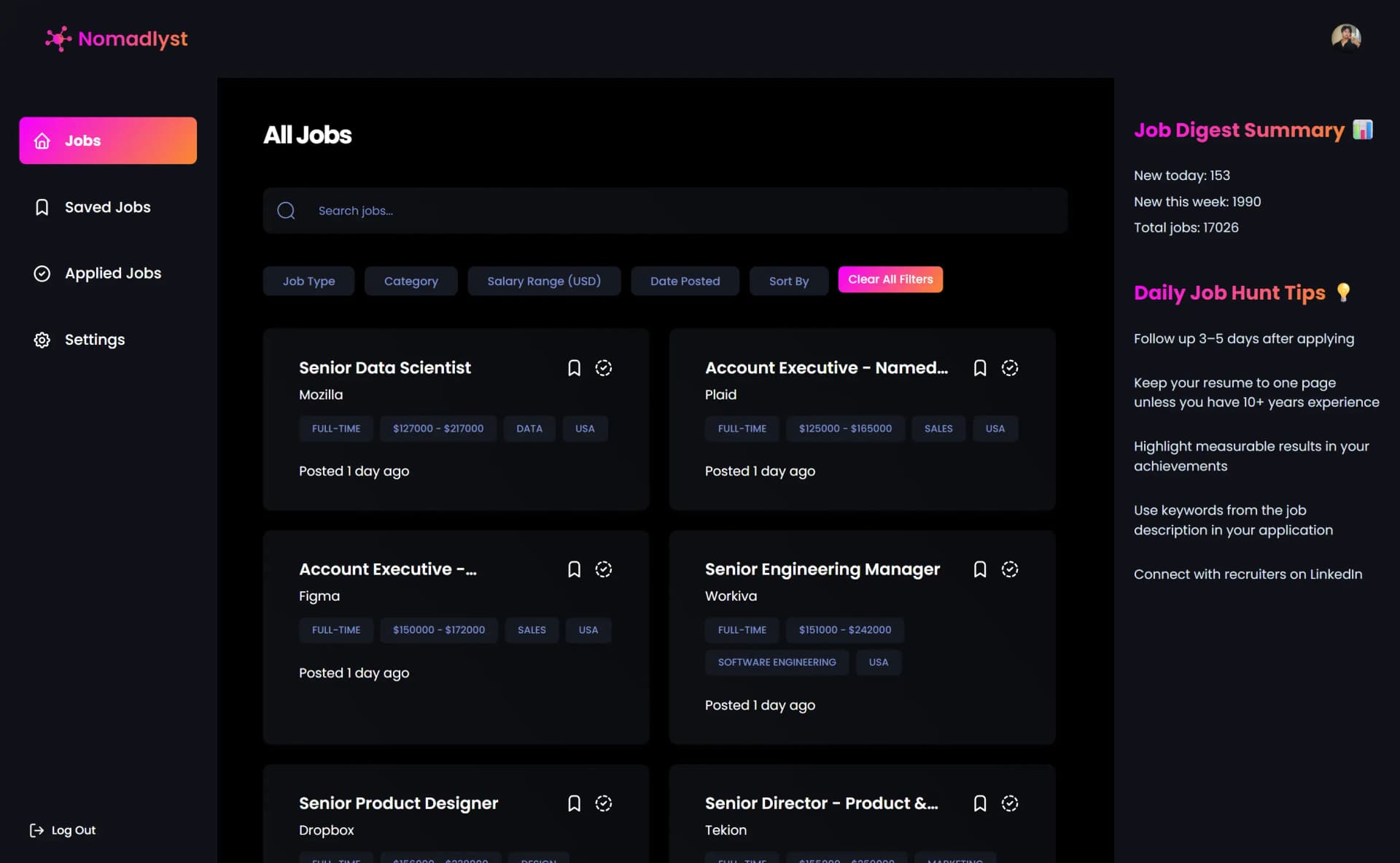Expand the Job Type filter
This screenshot has width=1400, height=863.
tap(308, 281)
